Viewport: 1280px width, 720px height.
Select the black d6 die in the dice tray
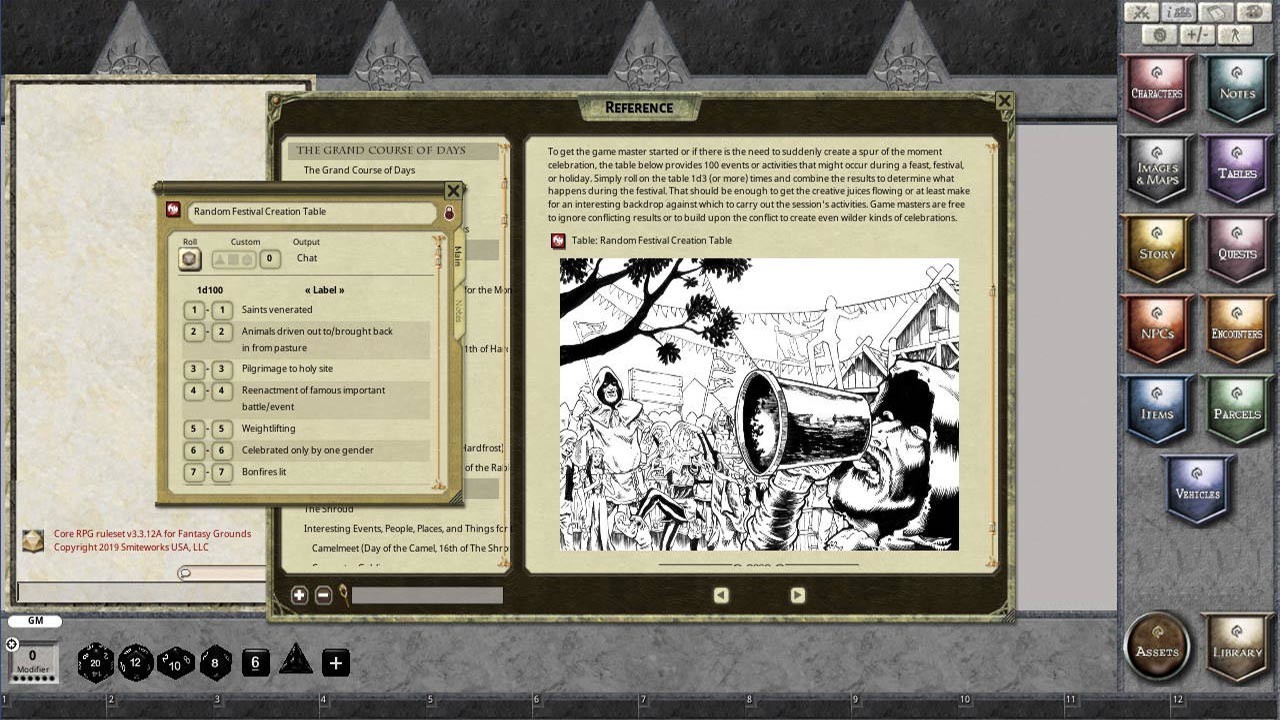click(255, 661)
